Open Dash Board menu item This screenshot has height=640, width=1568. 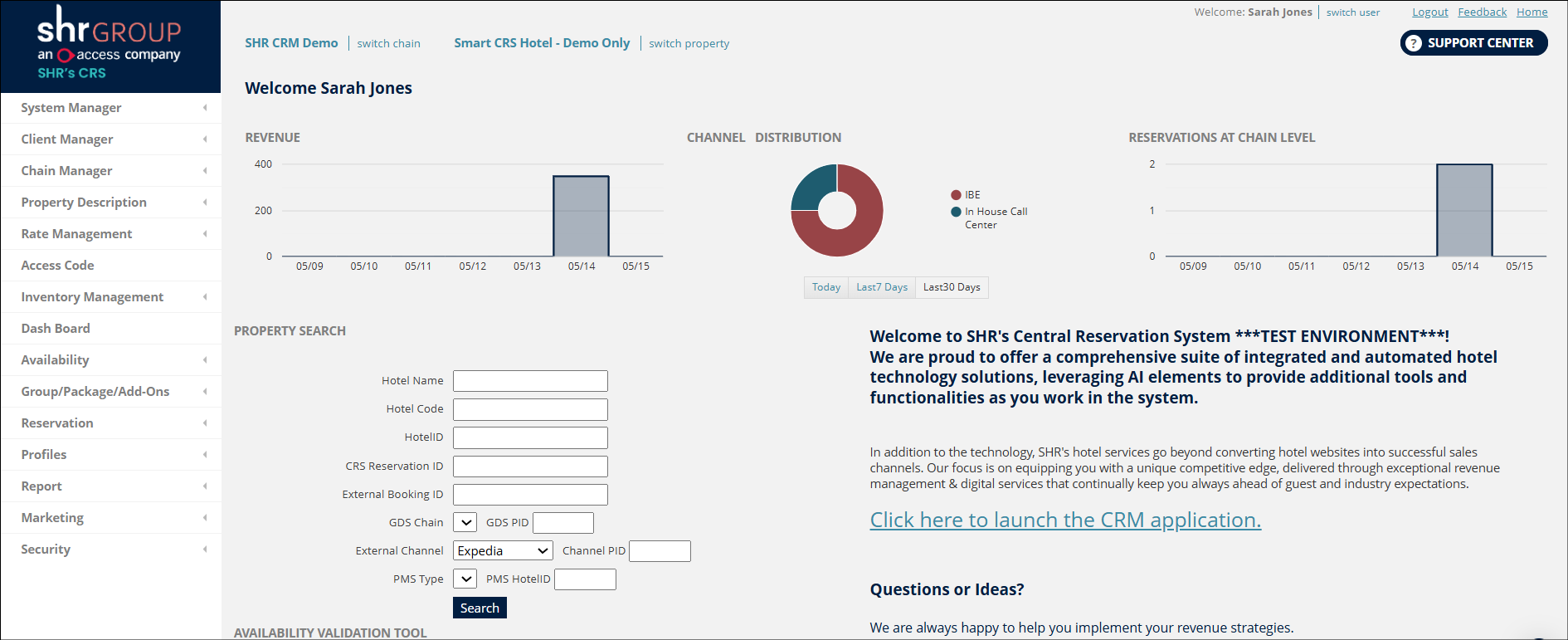click(111, 329)
